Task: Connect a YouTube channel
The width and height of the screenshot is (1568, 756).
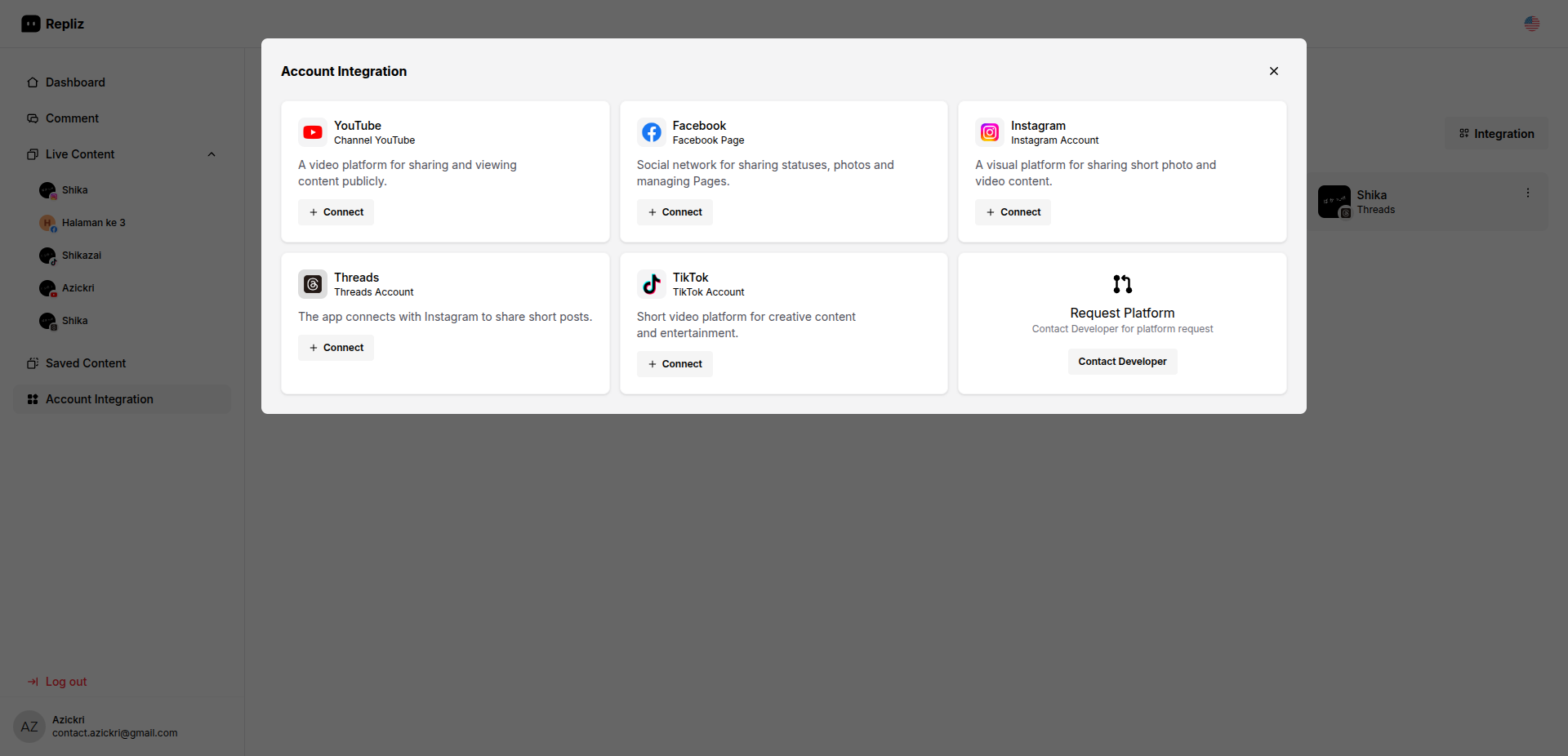Action: [336, 212]
